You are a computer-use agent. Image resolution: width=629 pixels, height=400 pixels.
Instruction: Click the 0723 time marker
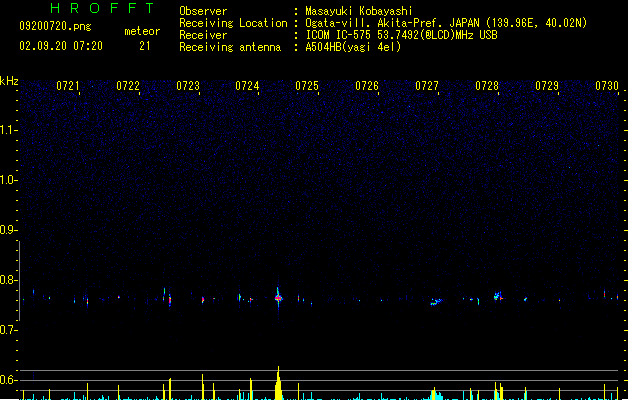(188, 86)
